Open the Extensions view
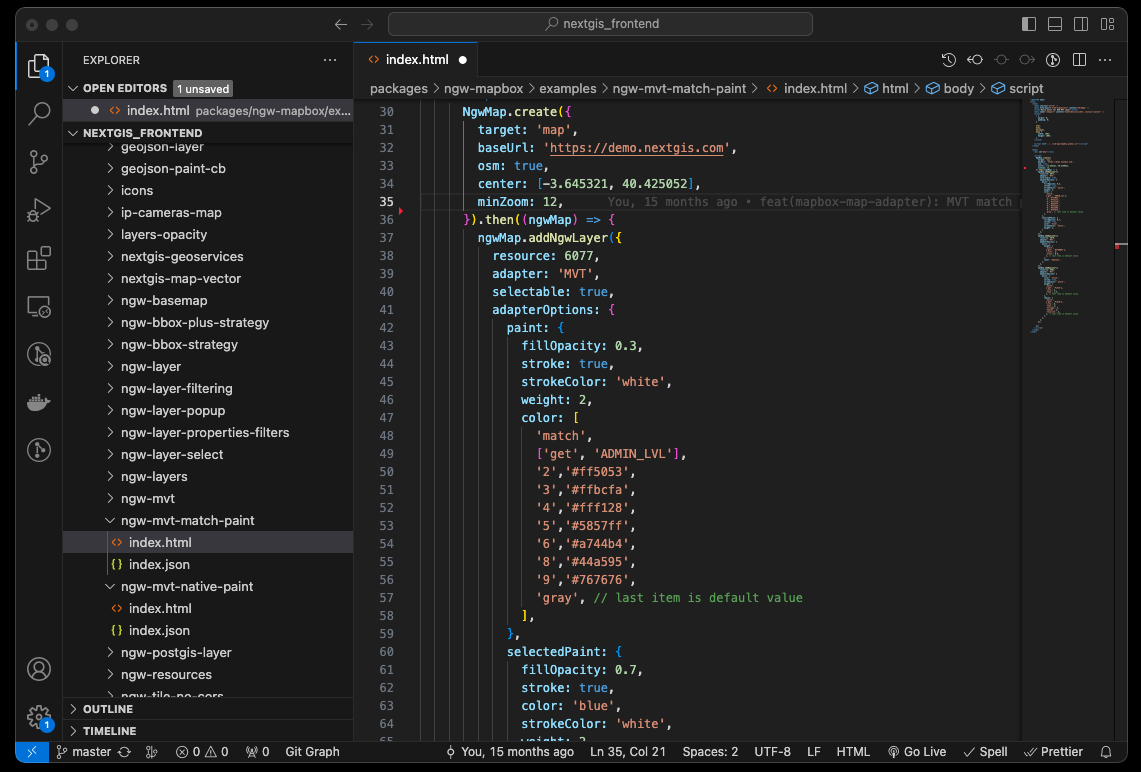 tap(39, 259)
